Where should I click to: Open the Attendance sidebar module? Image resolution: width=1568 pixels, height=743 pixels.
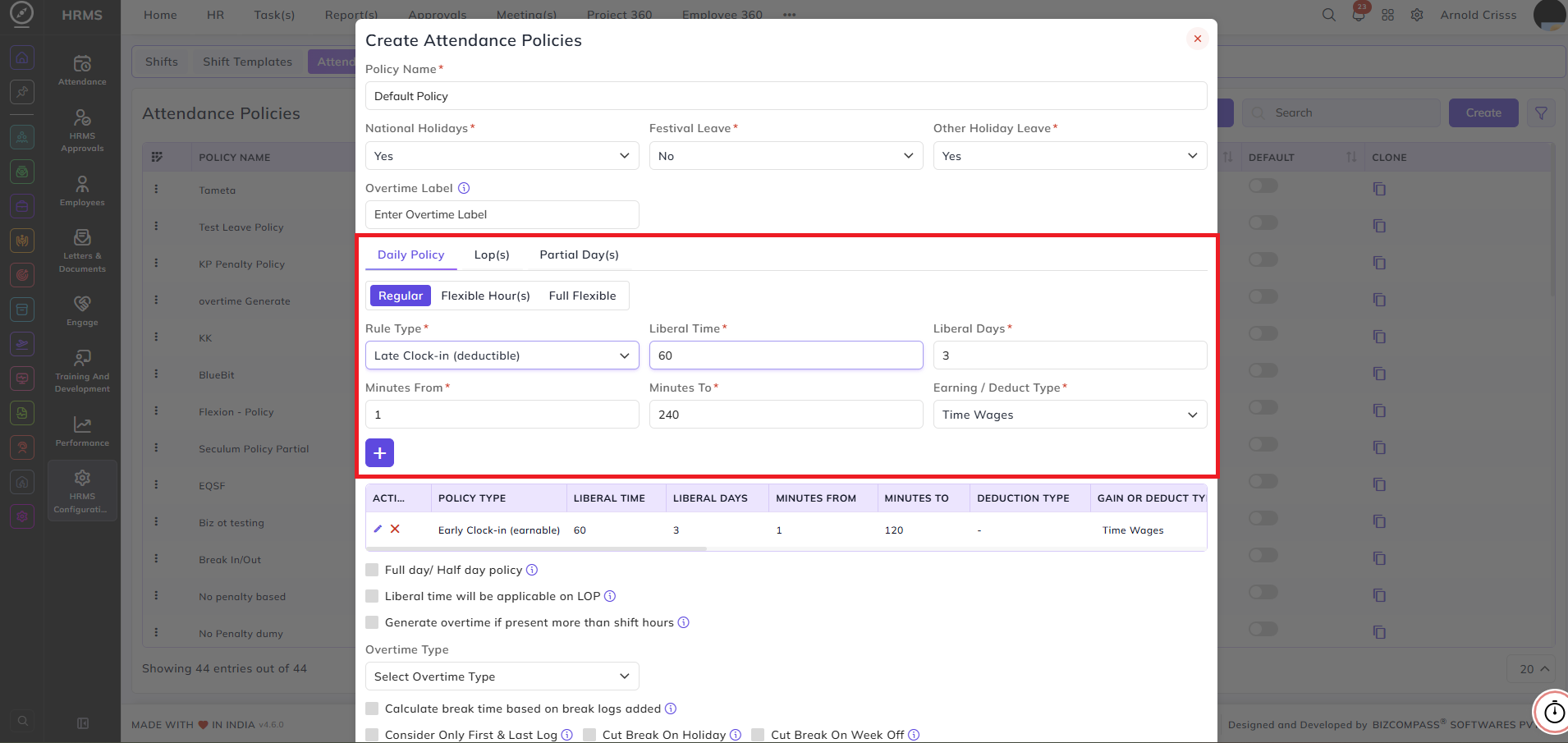(x=82, y=70)
